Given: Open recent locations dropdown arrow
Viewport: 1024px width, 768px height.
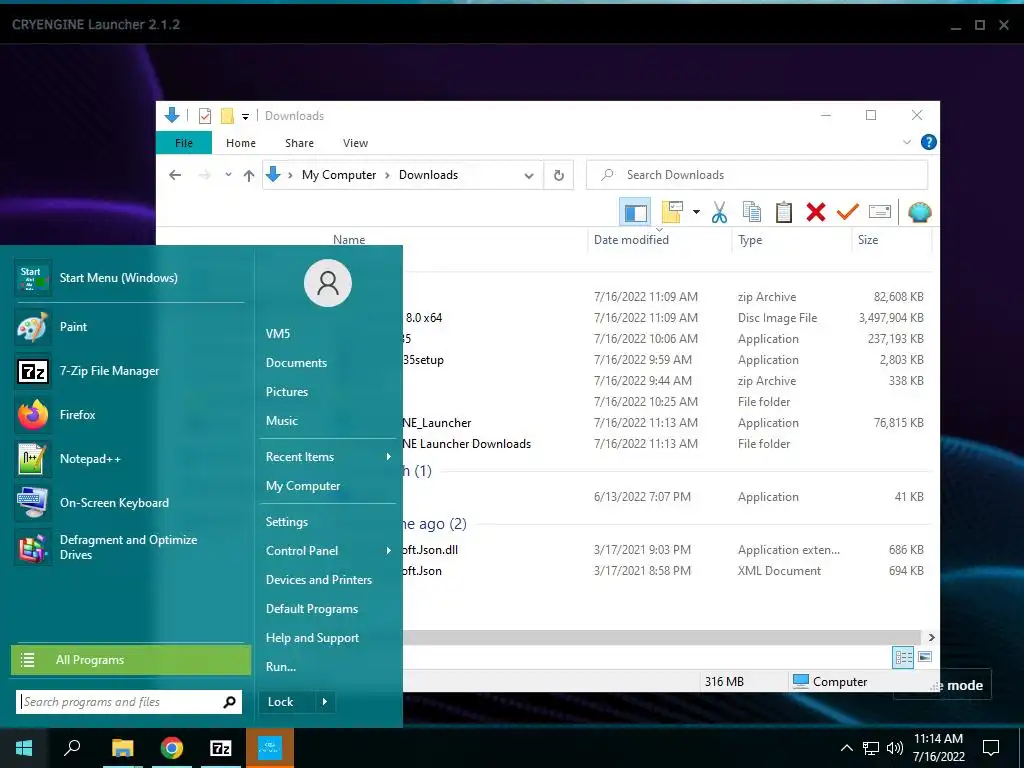Looking at the screenshot, I should [228, 175].
